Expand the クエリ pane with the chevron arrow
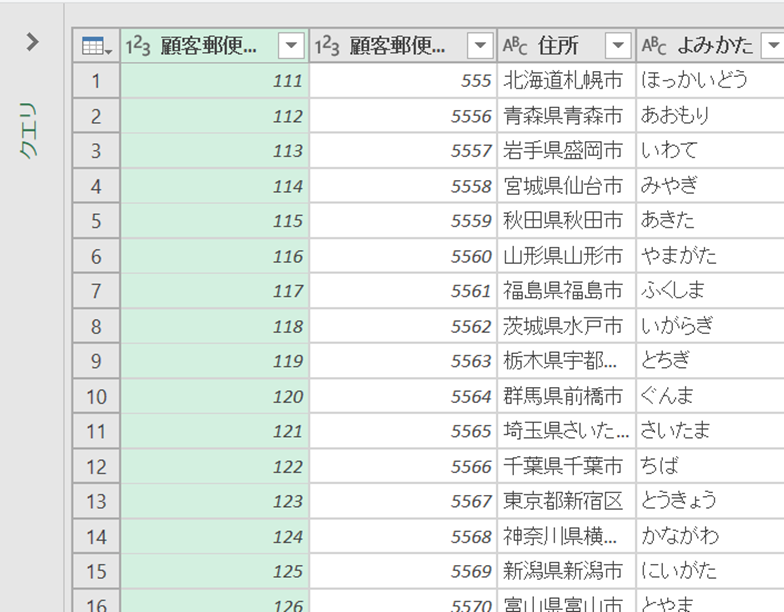The width and height of the screenshot is (784, 612). coord(33,42)
